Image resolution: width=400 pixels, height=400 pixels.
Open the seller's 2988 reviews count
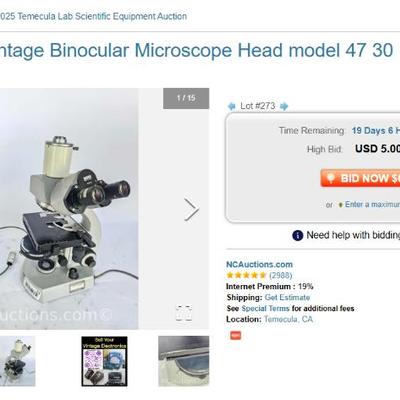click(281, 275)
